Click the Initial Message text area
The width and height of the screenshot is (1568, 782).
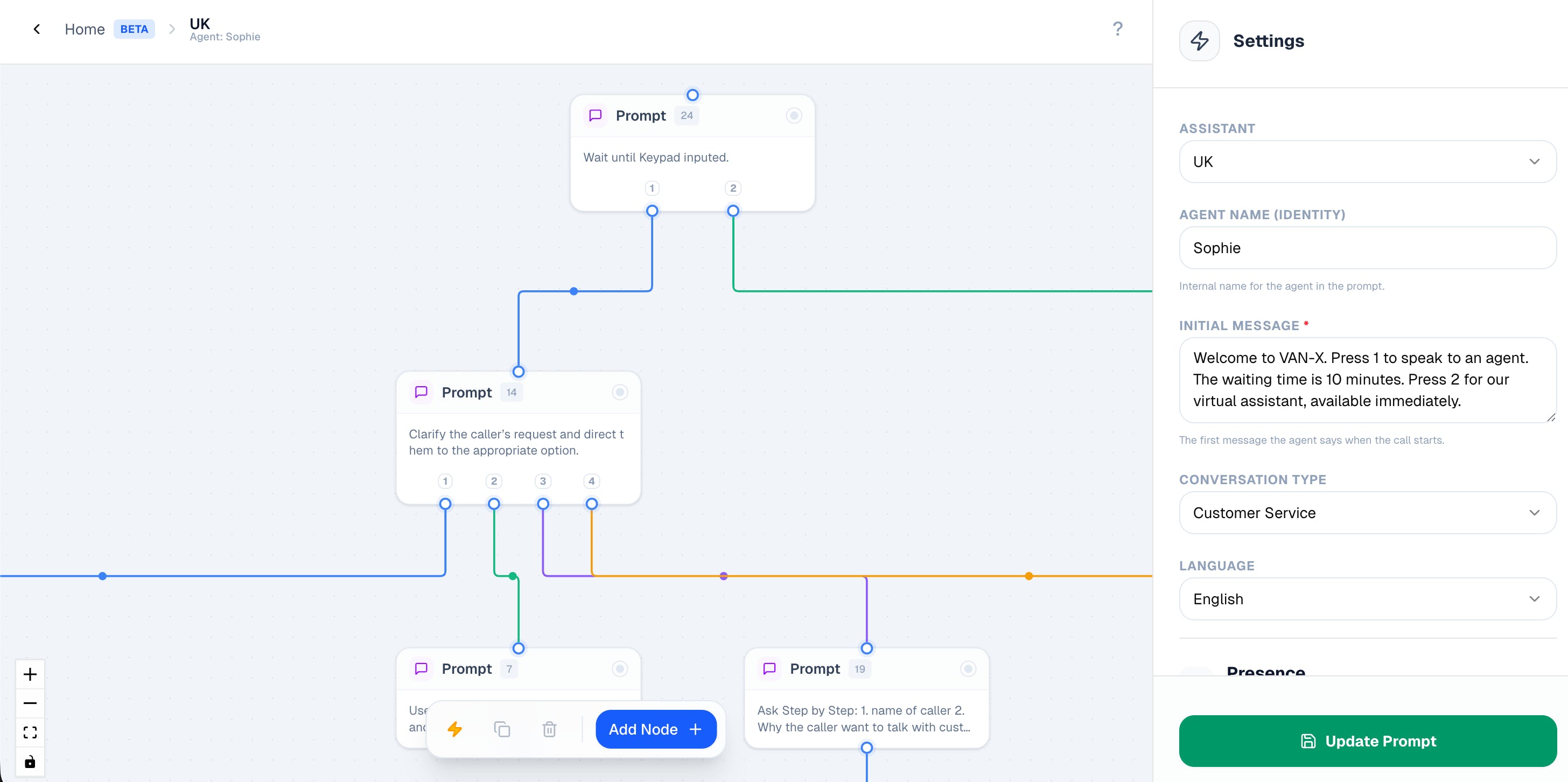coord(1367,380)
